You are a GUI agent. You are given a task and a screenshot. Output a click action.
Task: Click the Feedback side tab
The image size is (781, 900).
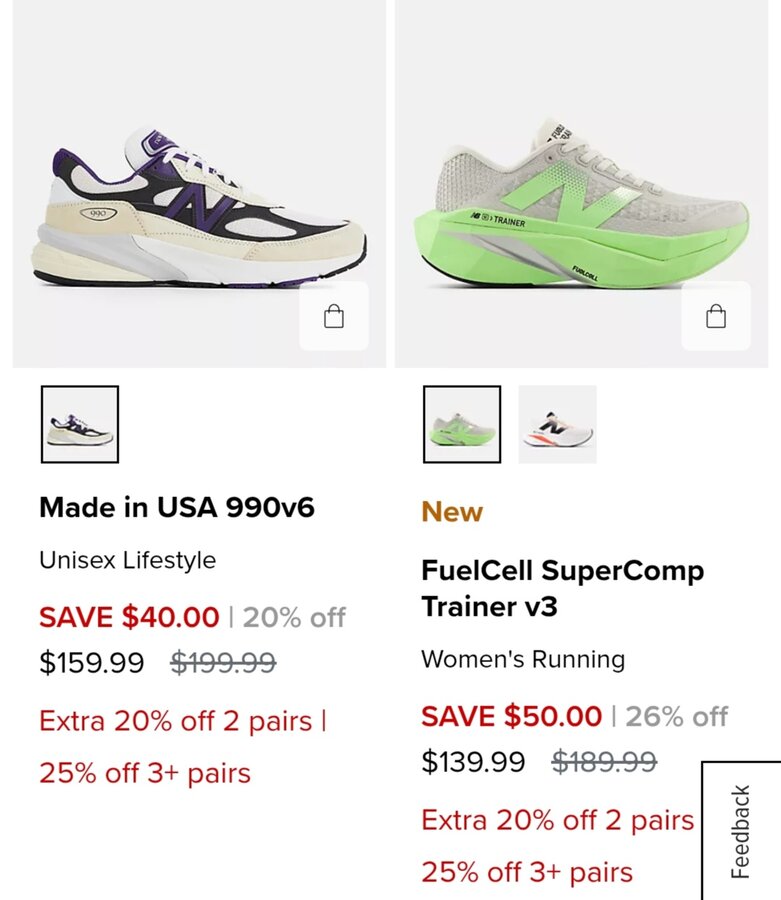(741, 831)
